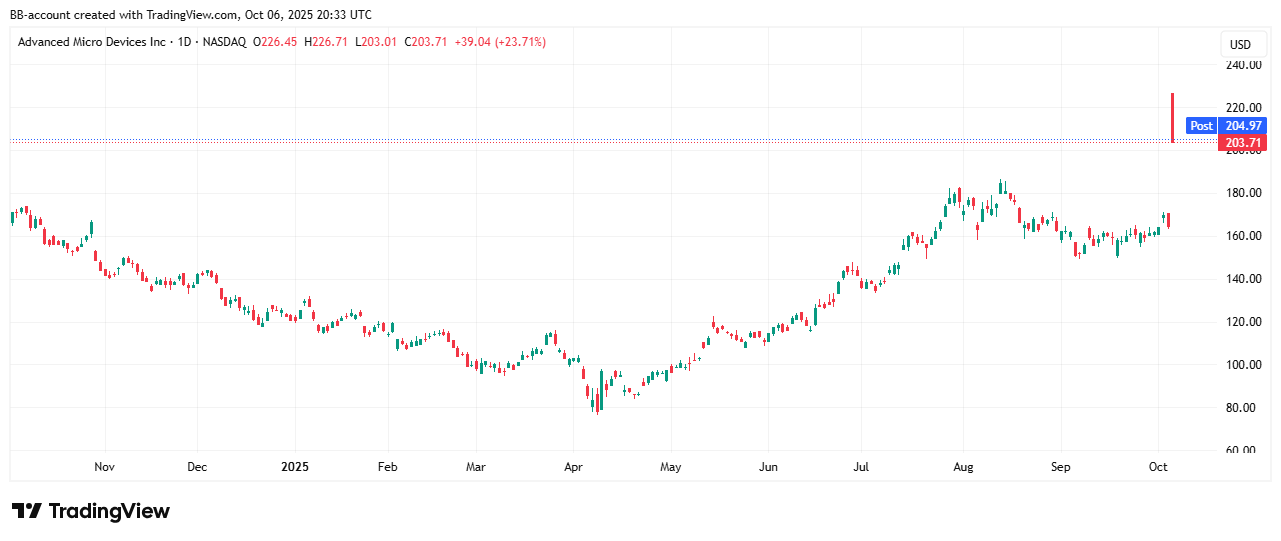
Task: Click the TradingView wordmark text
Action: click(109, 511)
